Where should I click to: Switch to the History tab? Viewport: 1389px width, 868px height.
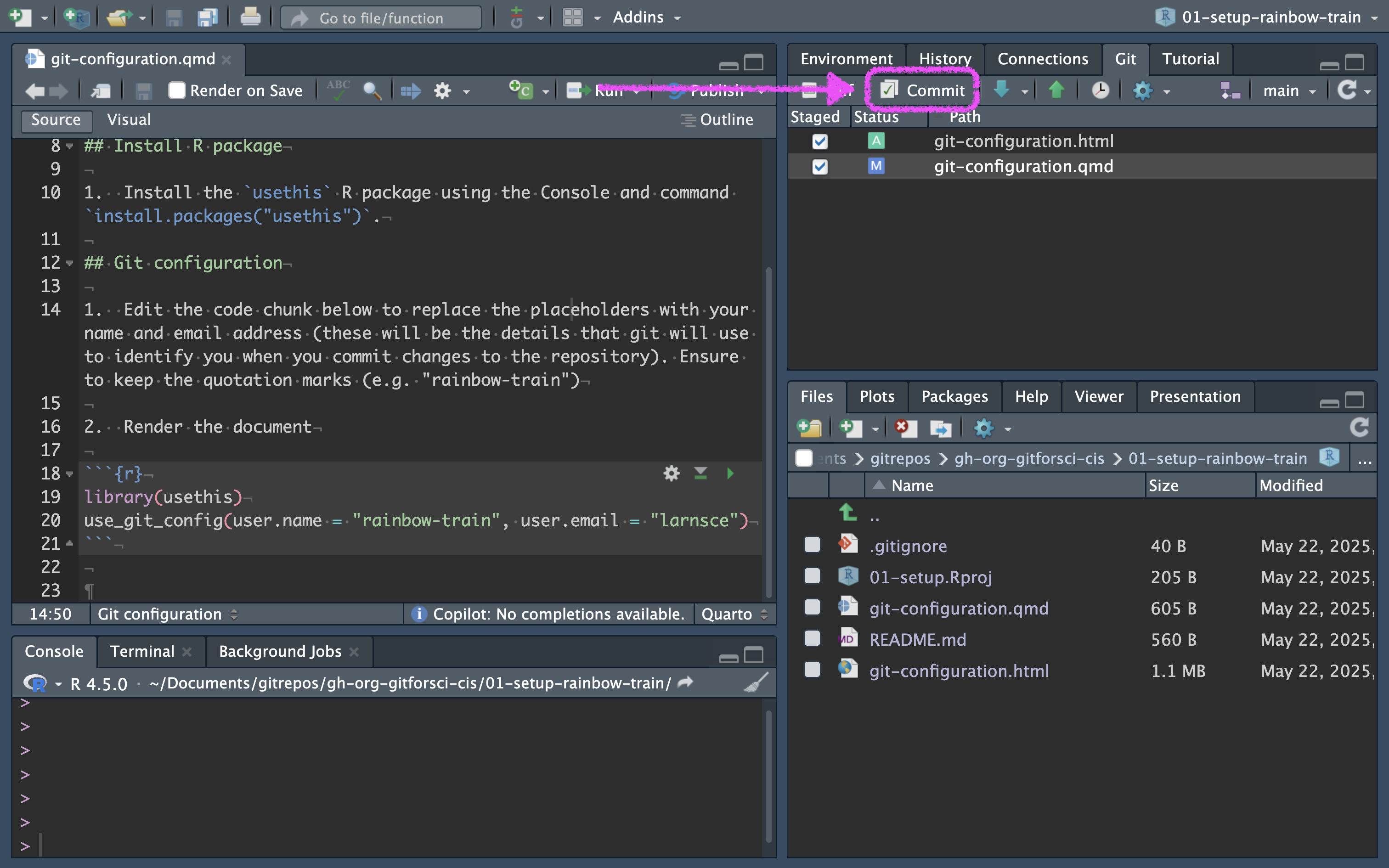[x=945, y=59]
